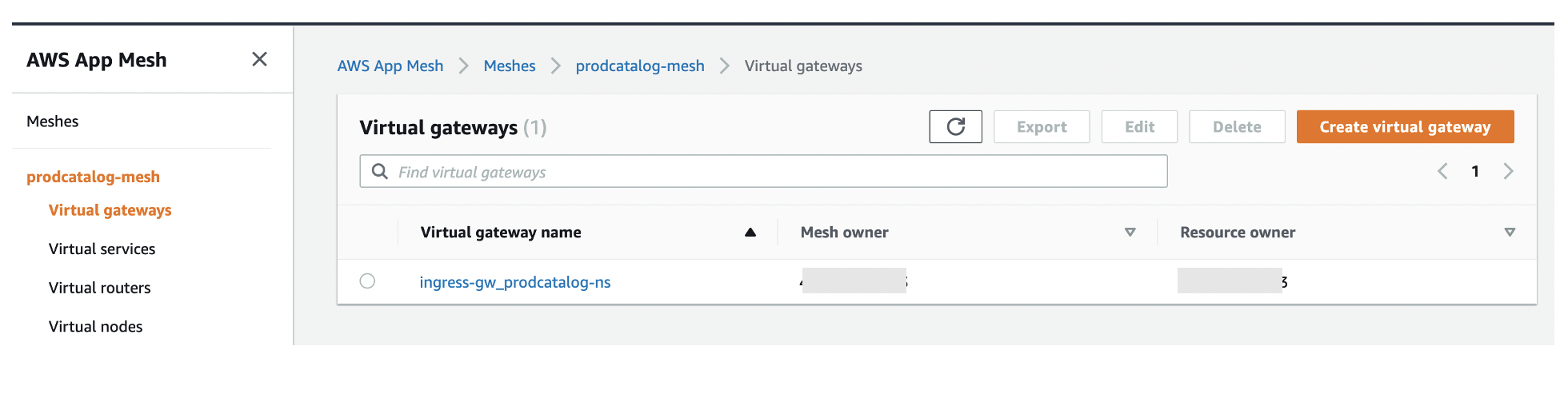Select ingress-gw_prodcatalog-ns radio button
Screen dimensions: 1568x398
point(367,281)
